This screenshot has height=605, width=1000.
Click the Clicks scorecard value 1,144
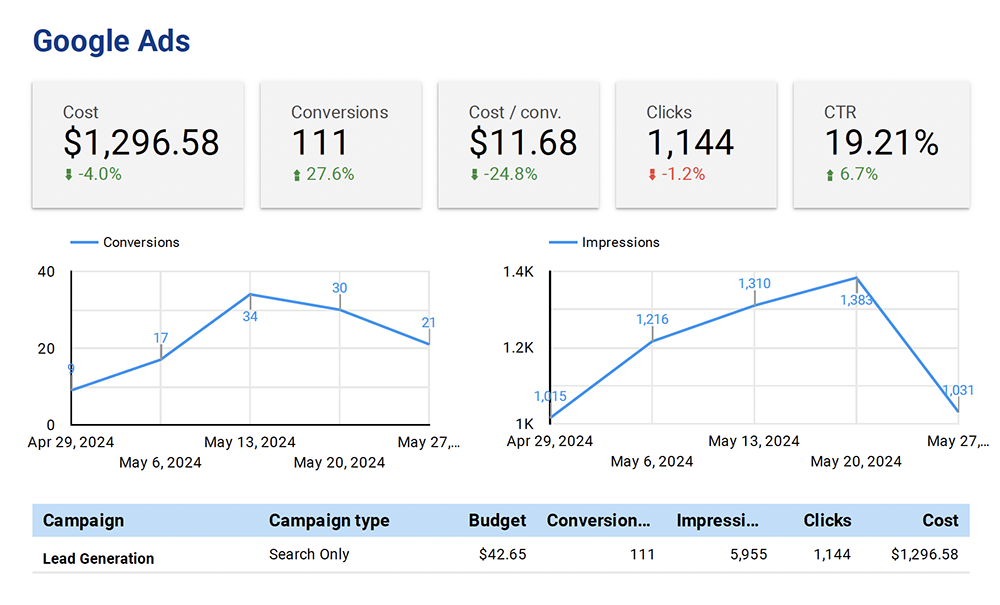click(690, 142)
